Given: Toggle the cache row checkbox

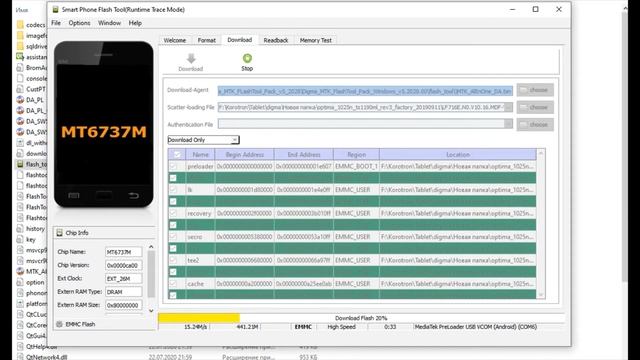Looking at the screenshot, I should coord(173,283).
